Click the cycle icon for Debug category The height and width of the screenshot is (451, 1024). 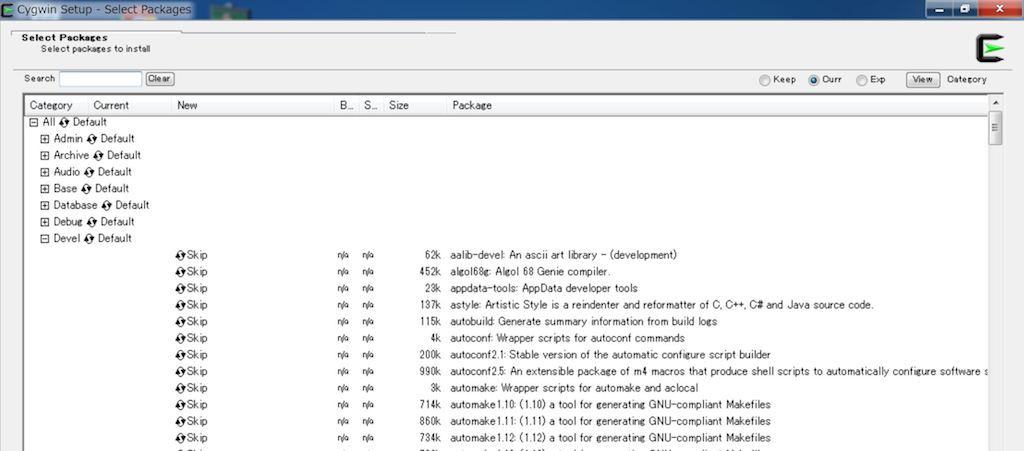pos(91,222)
